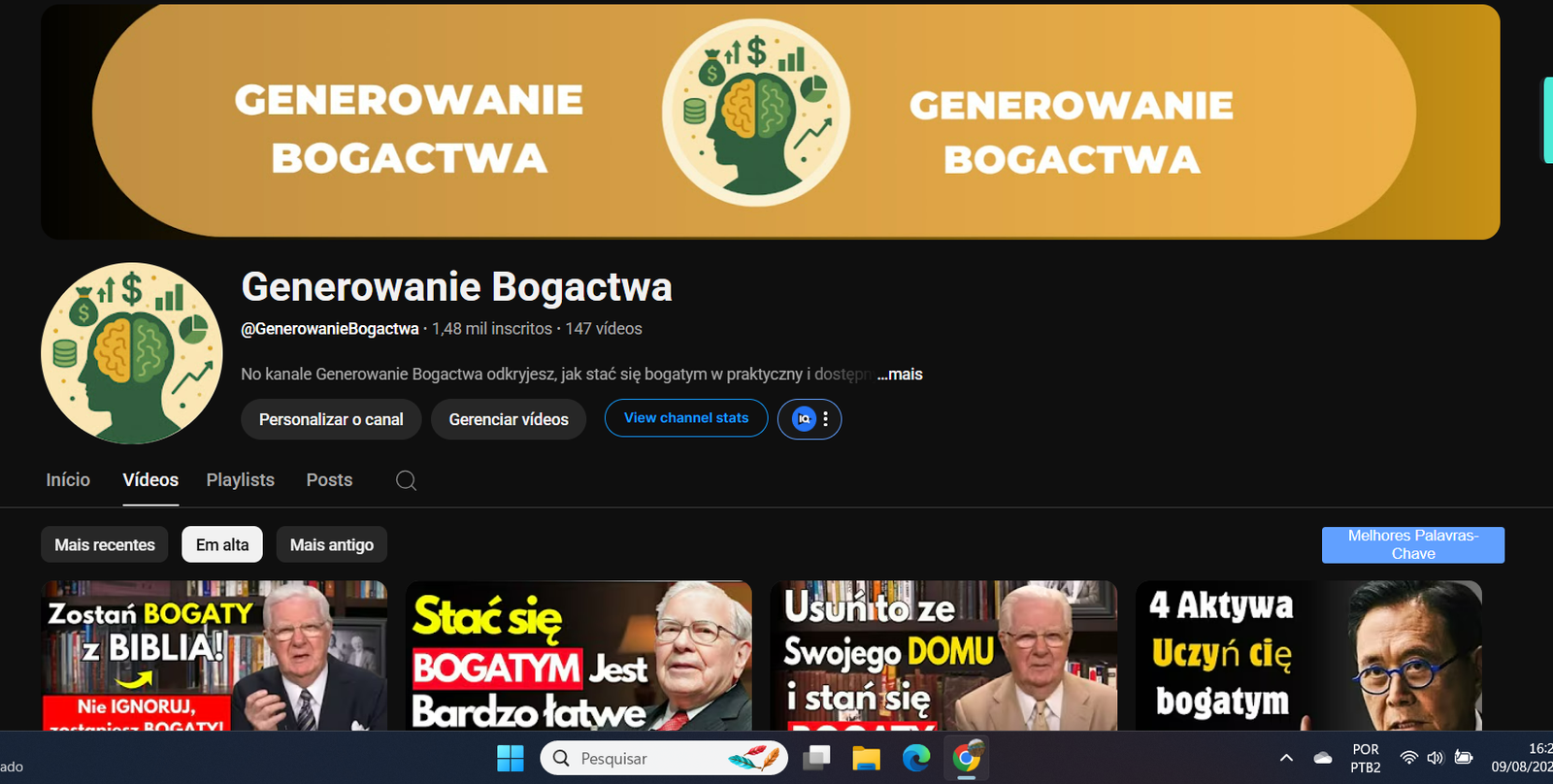Click the "Generowanie Bogactwa" channel title
This screenshot has width=1553, height=784.
point(456,287)
